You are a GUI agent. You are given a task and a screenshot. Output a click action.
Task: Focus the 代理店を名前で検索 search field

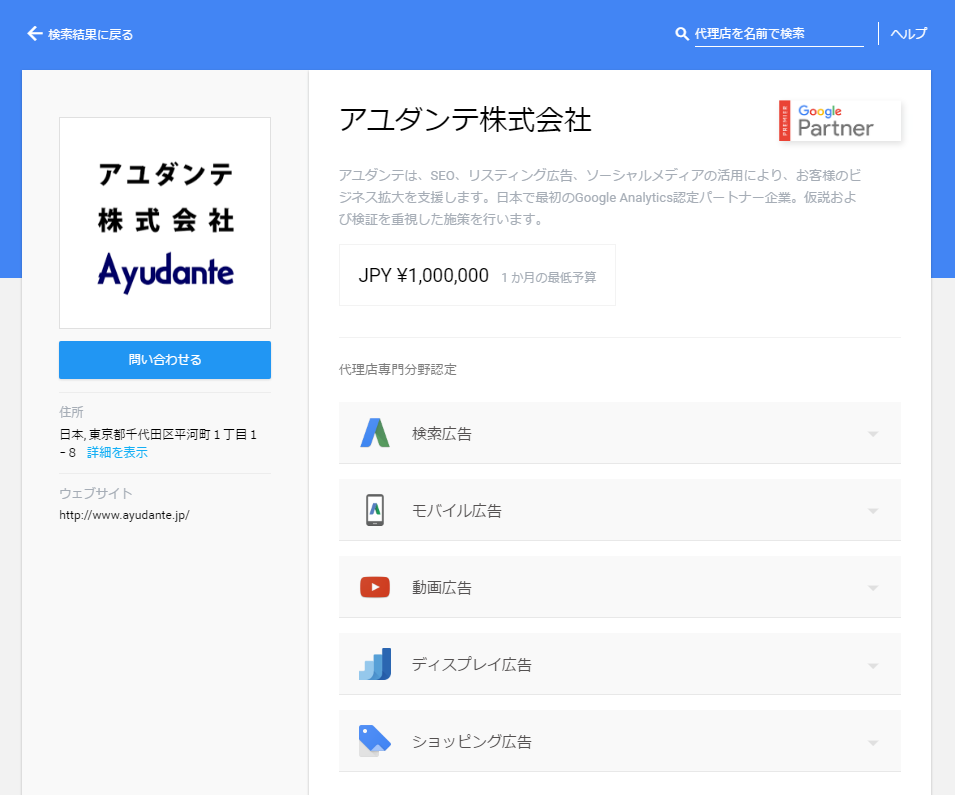tap(779, 34)
